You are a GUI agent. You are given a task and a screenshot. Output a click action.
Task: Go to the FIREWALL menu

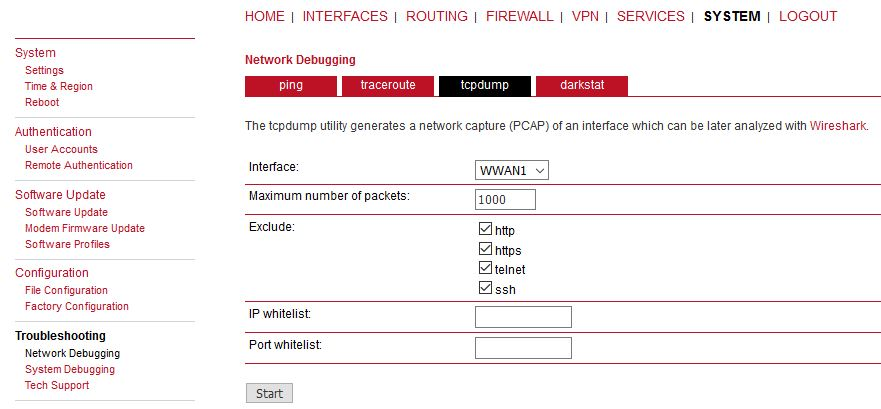[x=519, y=16]
